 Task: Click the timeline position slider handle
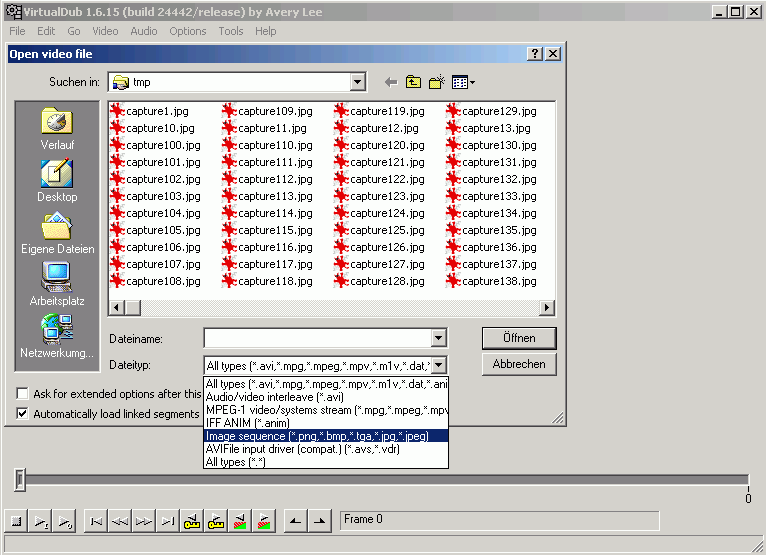click(20, 480)
